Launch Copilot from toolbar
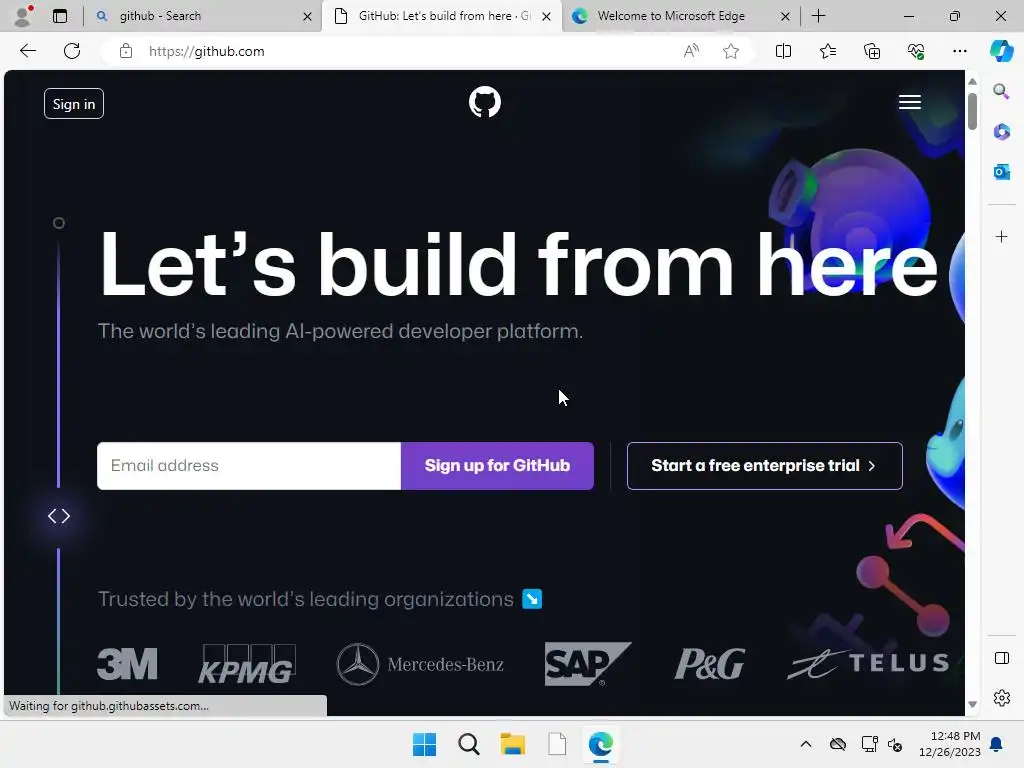1024x768 pixels. tap(1001, 51)
